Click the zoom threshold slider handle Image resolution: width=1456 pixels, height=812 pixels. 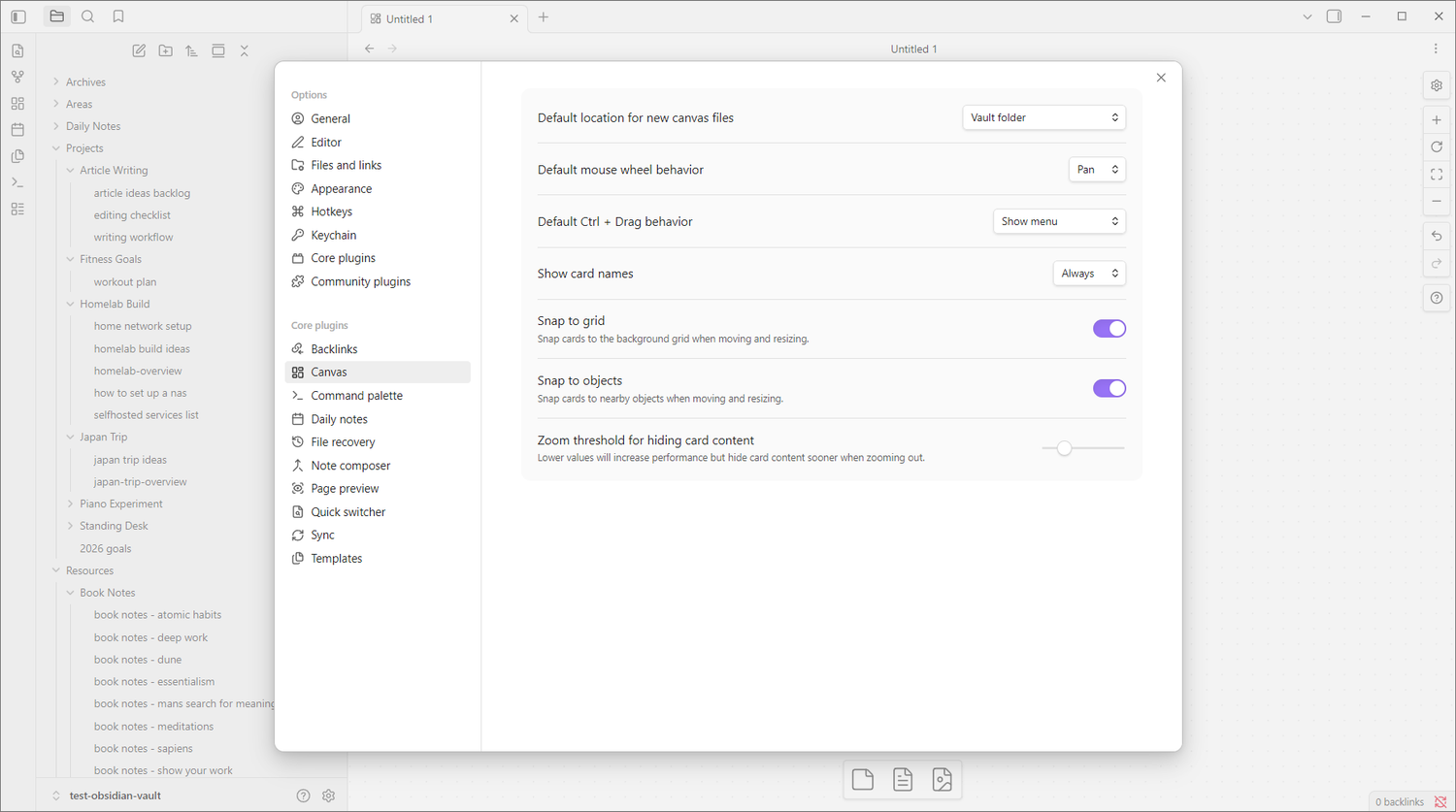tap(1064, 448)
